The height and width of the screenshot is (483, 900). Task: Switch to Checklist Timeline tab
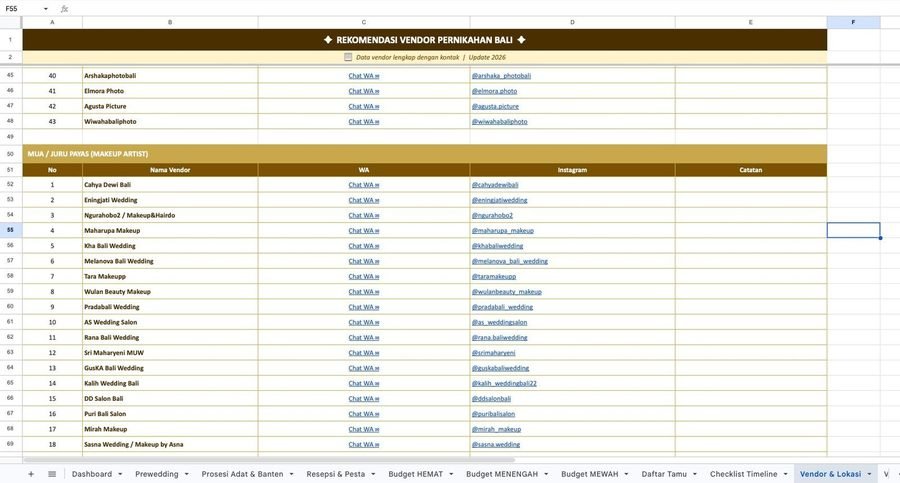[743, 474]
